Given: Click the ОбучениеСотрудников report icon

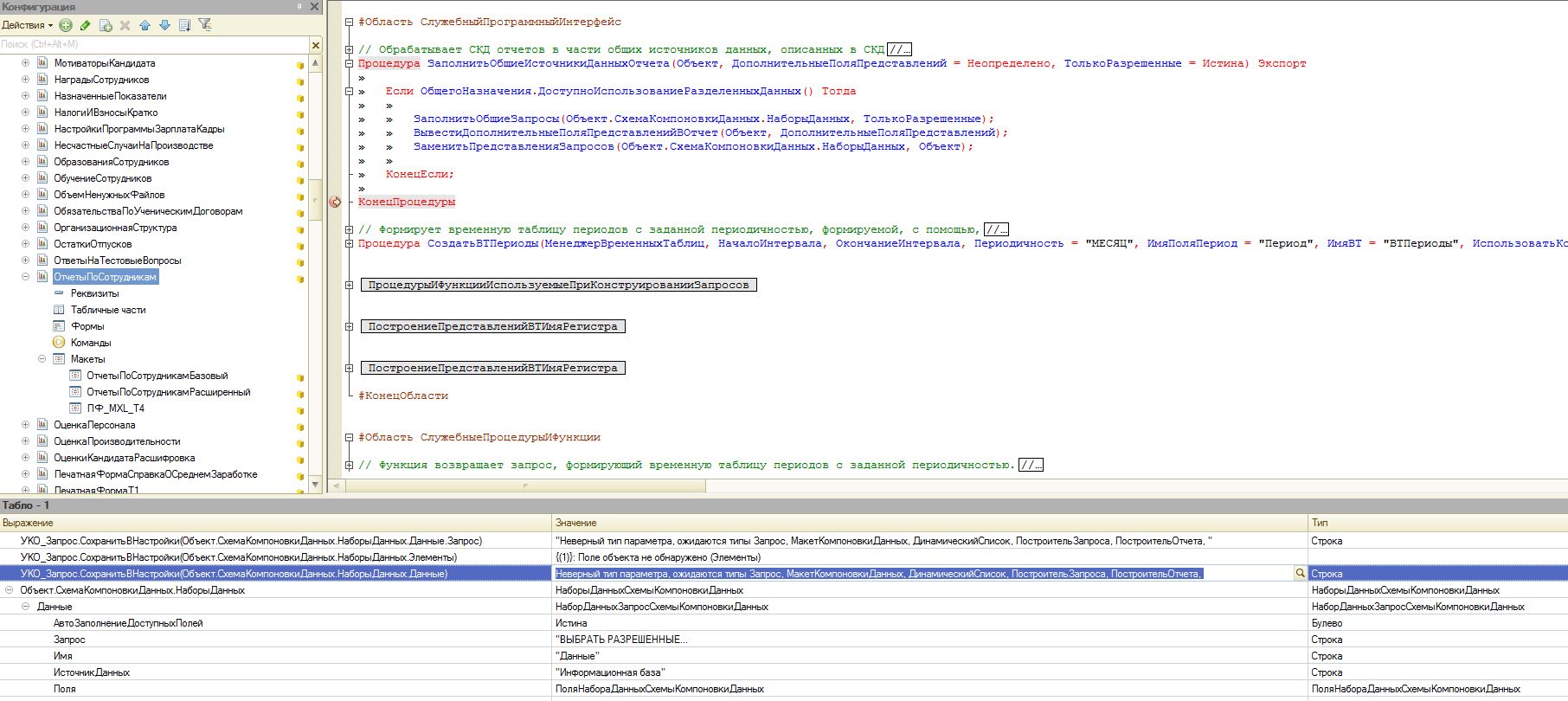Looking at the screenshot, I should tap(42, 178).
